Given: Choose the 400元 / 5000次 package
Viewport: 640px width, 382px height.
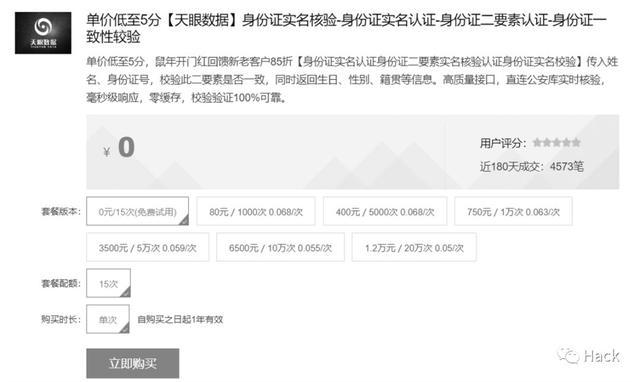Looking at the screenshot, I should point(385,211).
